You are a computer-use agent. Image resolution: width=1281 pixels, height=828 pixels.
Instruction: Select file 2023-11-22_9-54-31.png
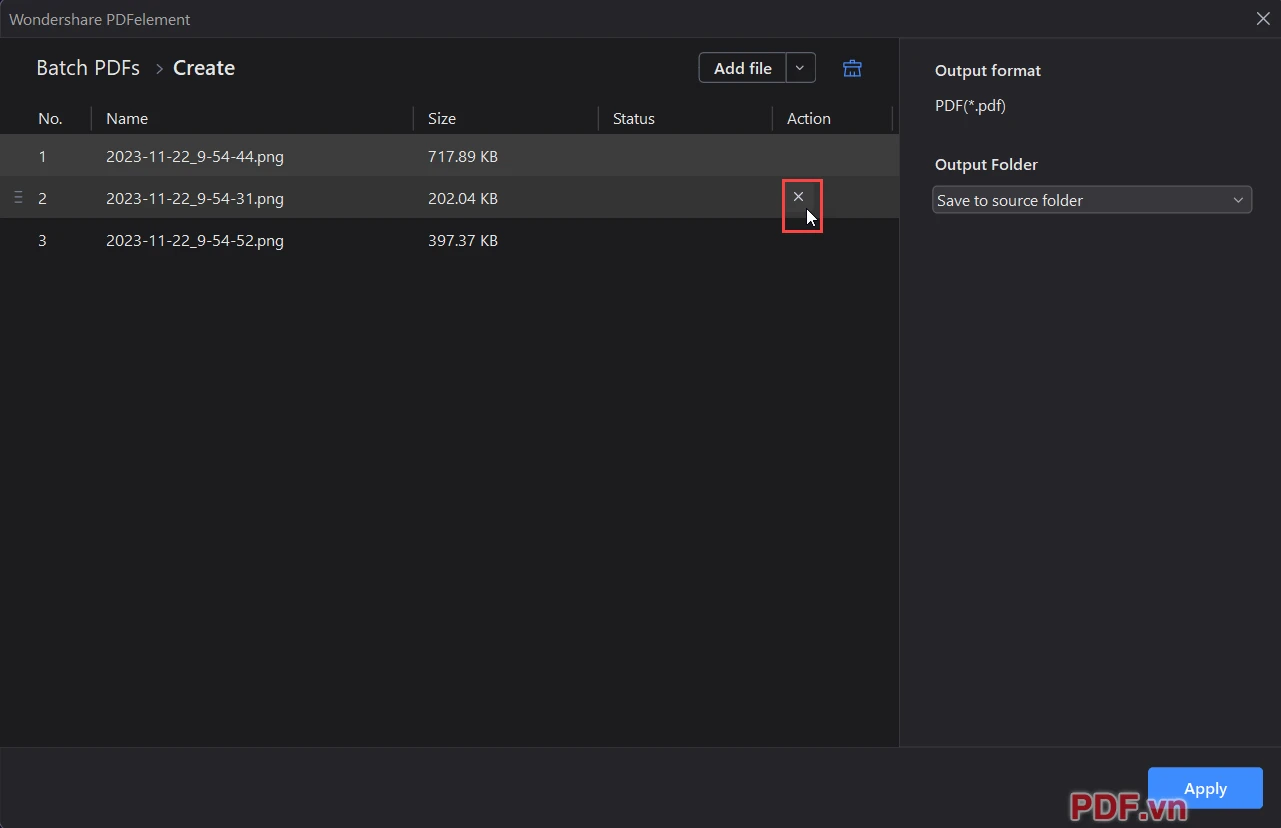(x=195, y=198)
